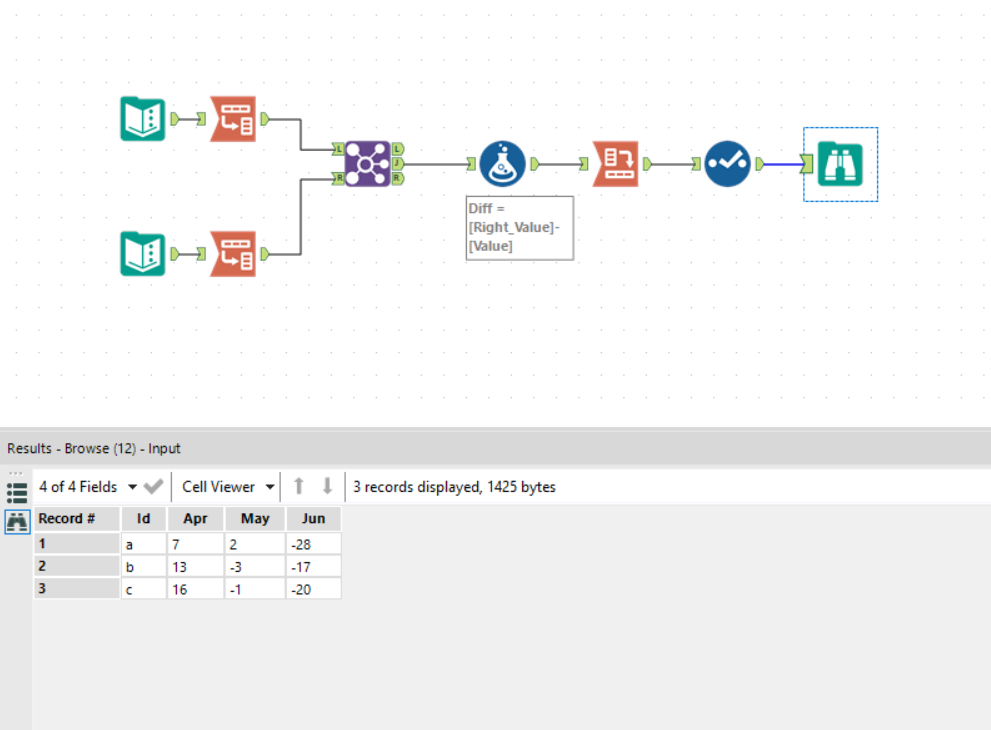Select record row number 3
This screenshot has height=730, width=991.
(x=76, y=588)
